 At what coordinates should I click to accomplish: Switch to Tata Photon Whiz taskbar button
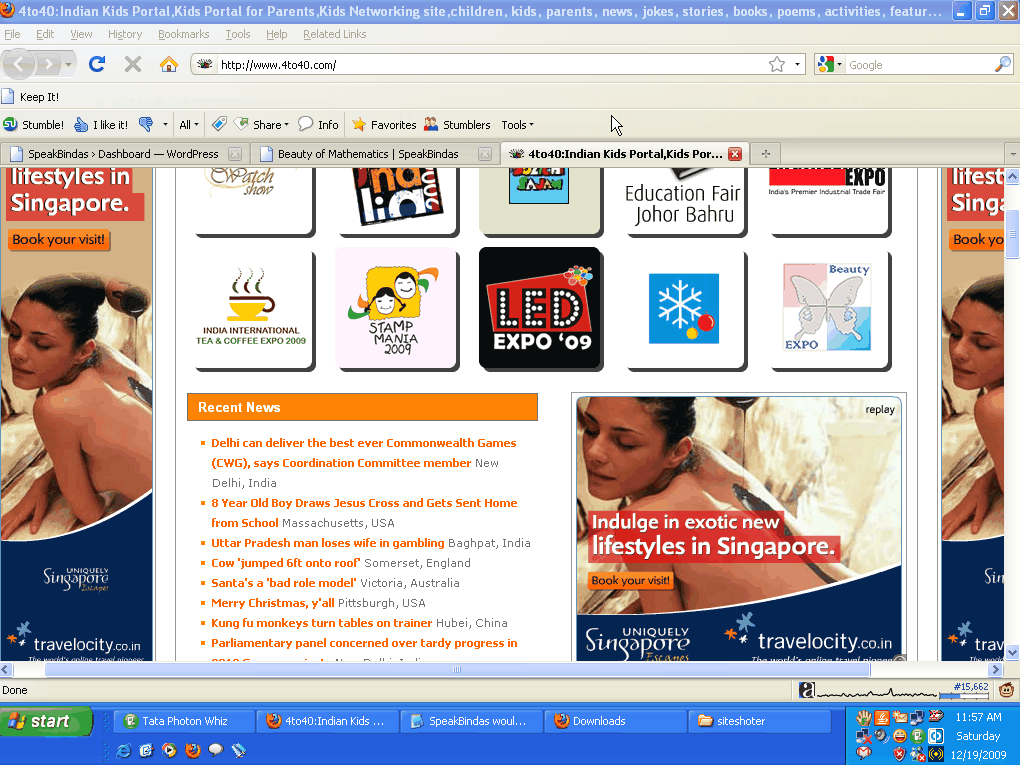(x=184, y=721)
